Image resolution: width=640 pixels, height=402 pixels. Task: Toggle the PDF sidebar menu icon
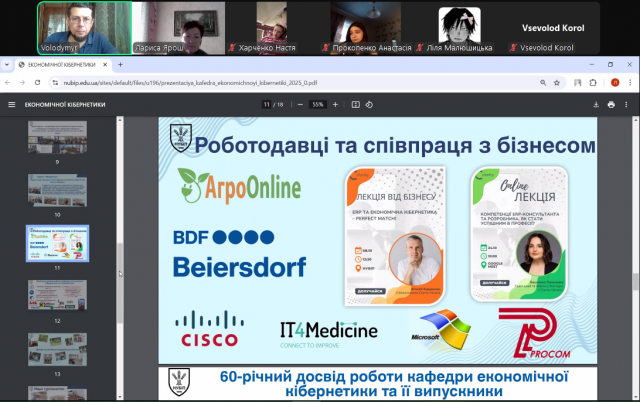point(12,104)
